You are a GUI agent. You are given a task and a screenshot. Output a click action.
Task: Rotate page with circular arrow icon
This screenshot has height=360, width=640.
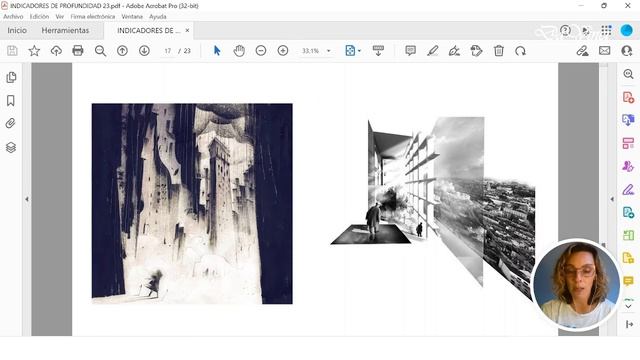click(520, 51)
